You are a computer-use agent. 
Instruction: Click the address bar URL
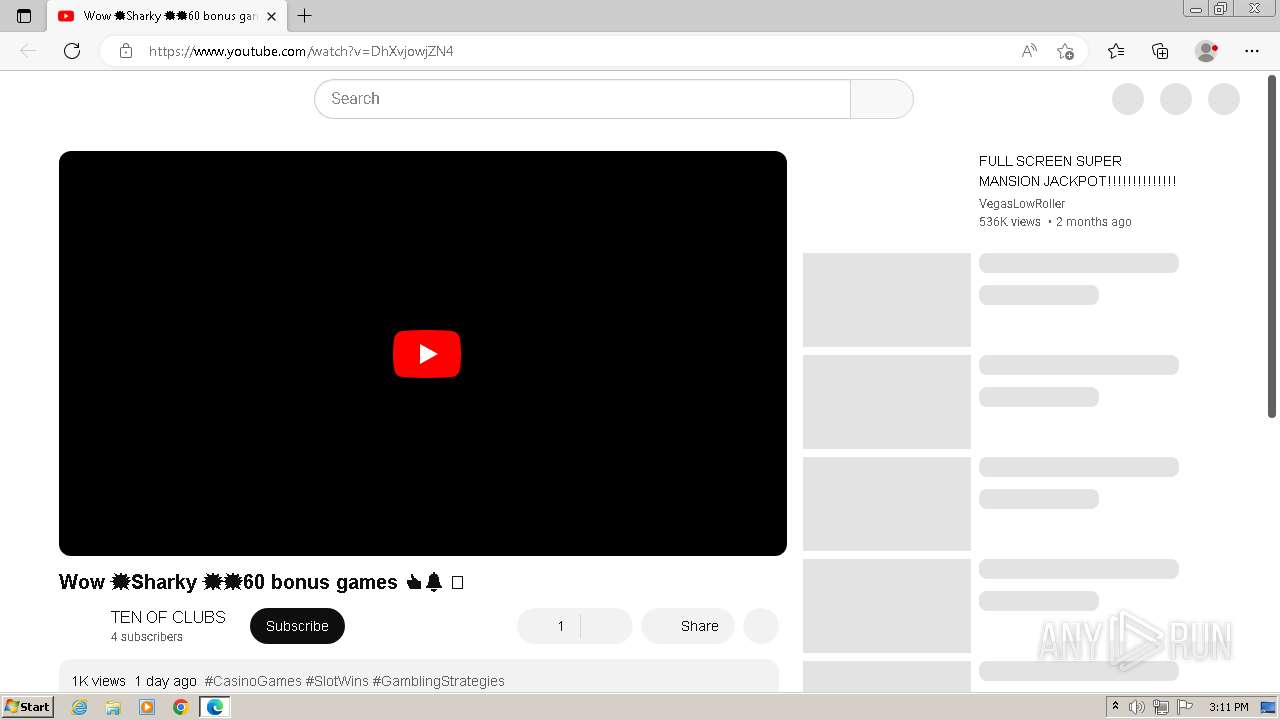click(301, 51)
